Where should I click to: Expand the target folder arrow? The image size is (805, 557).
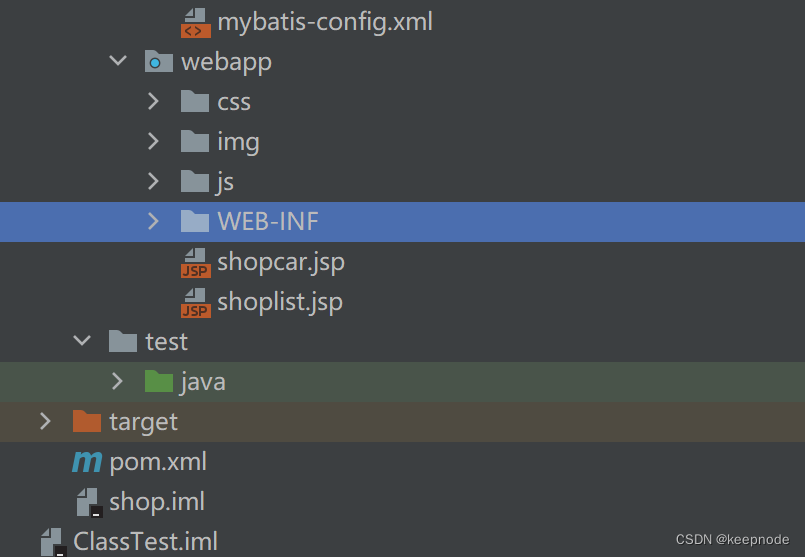[45, 421]
